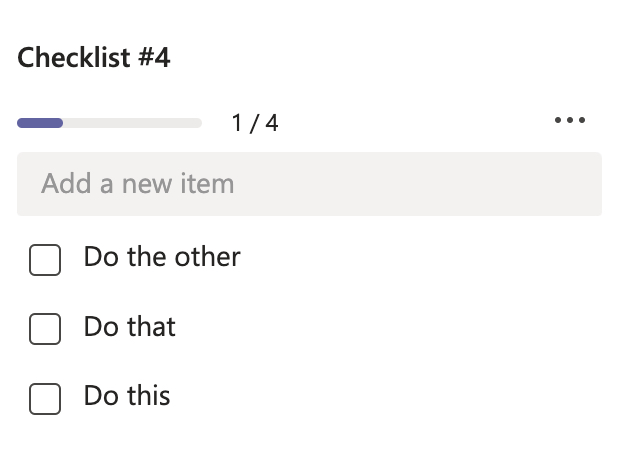
Task: Click the checklist progress bar
Action: tap(109, 123)
